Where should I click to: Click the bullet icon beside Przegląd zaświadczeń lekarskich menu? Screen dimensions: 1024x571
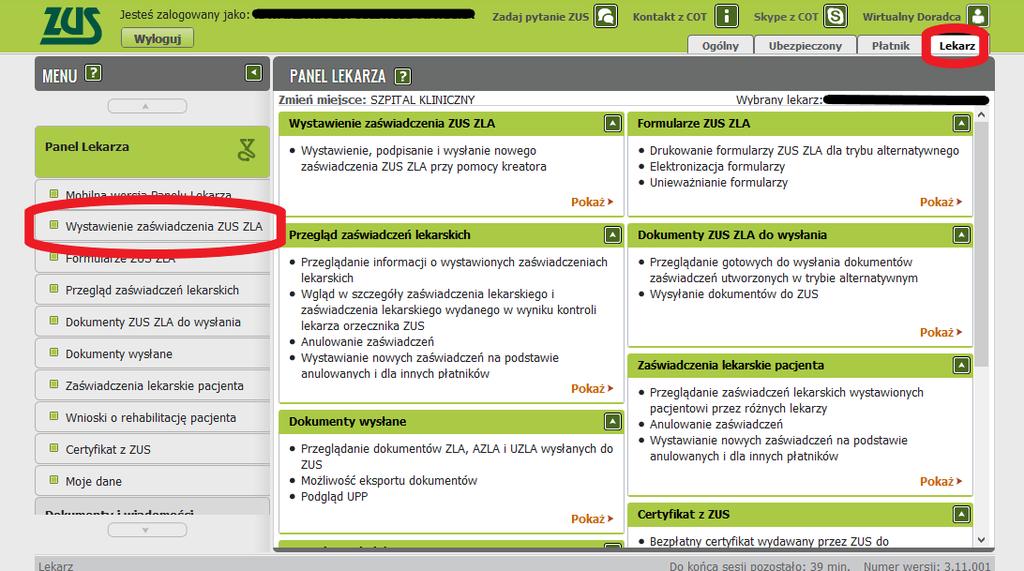(54, 288)
